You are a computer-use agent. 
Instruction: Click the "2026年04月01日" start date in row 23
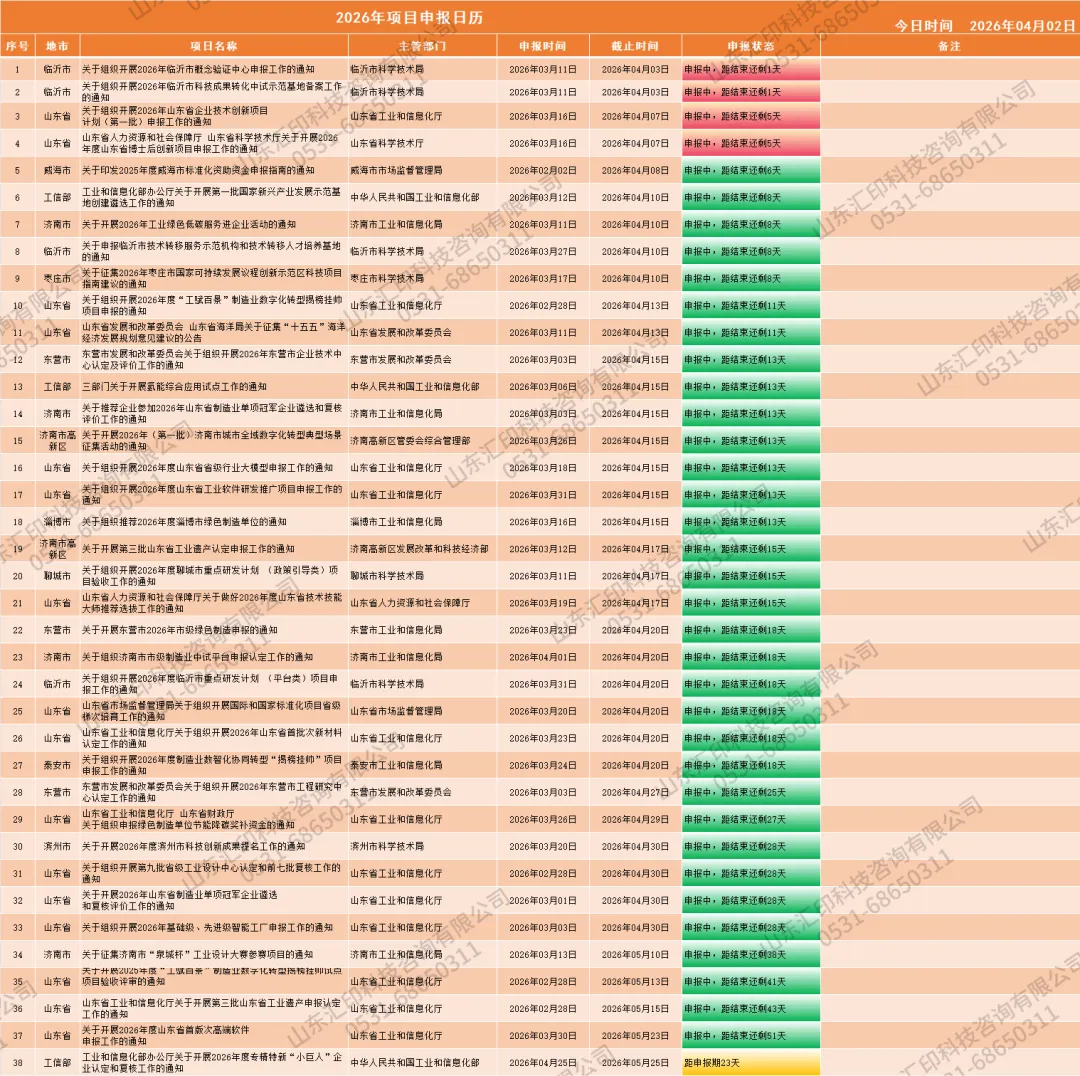tap(543, 657)
